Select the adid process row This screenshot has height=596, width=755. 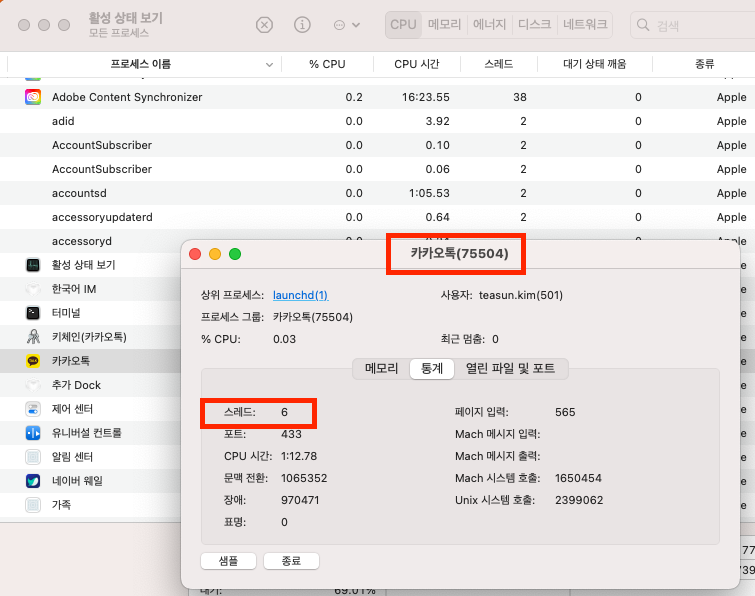(x=378, y=121)
